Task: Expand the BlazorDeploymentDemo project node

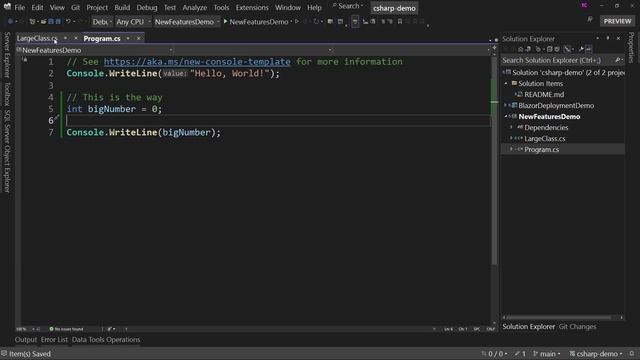Action: [505, 105]
